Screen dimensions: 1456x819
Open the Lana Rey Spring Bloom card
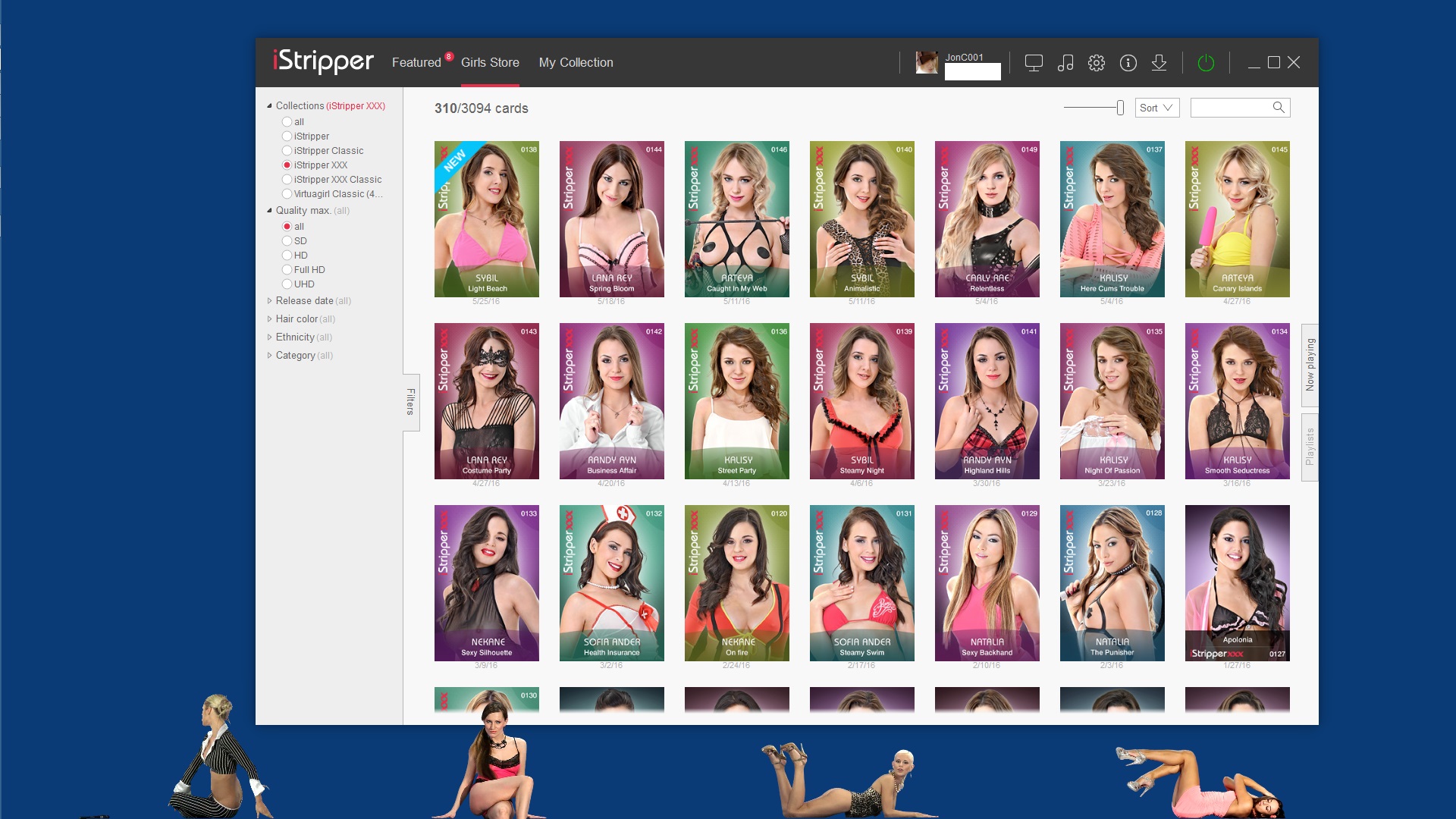tap(611, 219)
